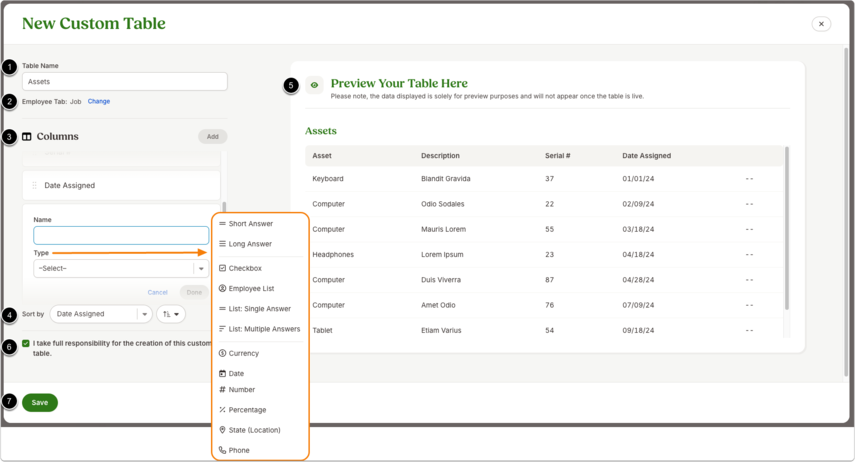Select the Phone type icon

point(222,450)
